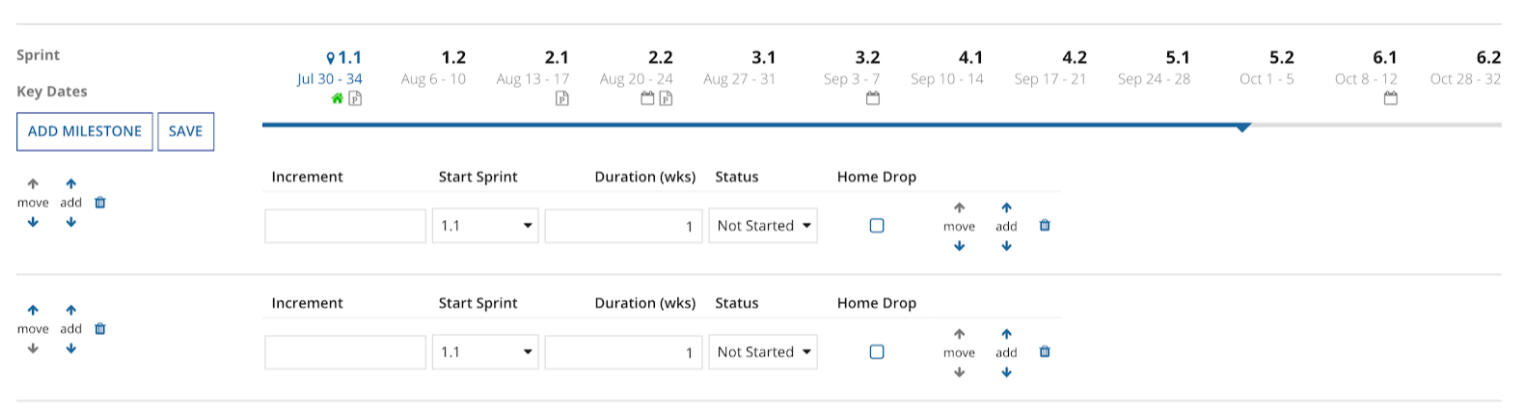Click the calendar icon under sprint 6.1
This screenshot has width=1518, height=418.
pyautogui.click(x=1389, y=98)
